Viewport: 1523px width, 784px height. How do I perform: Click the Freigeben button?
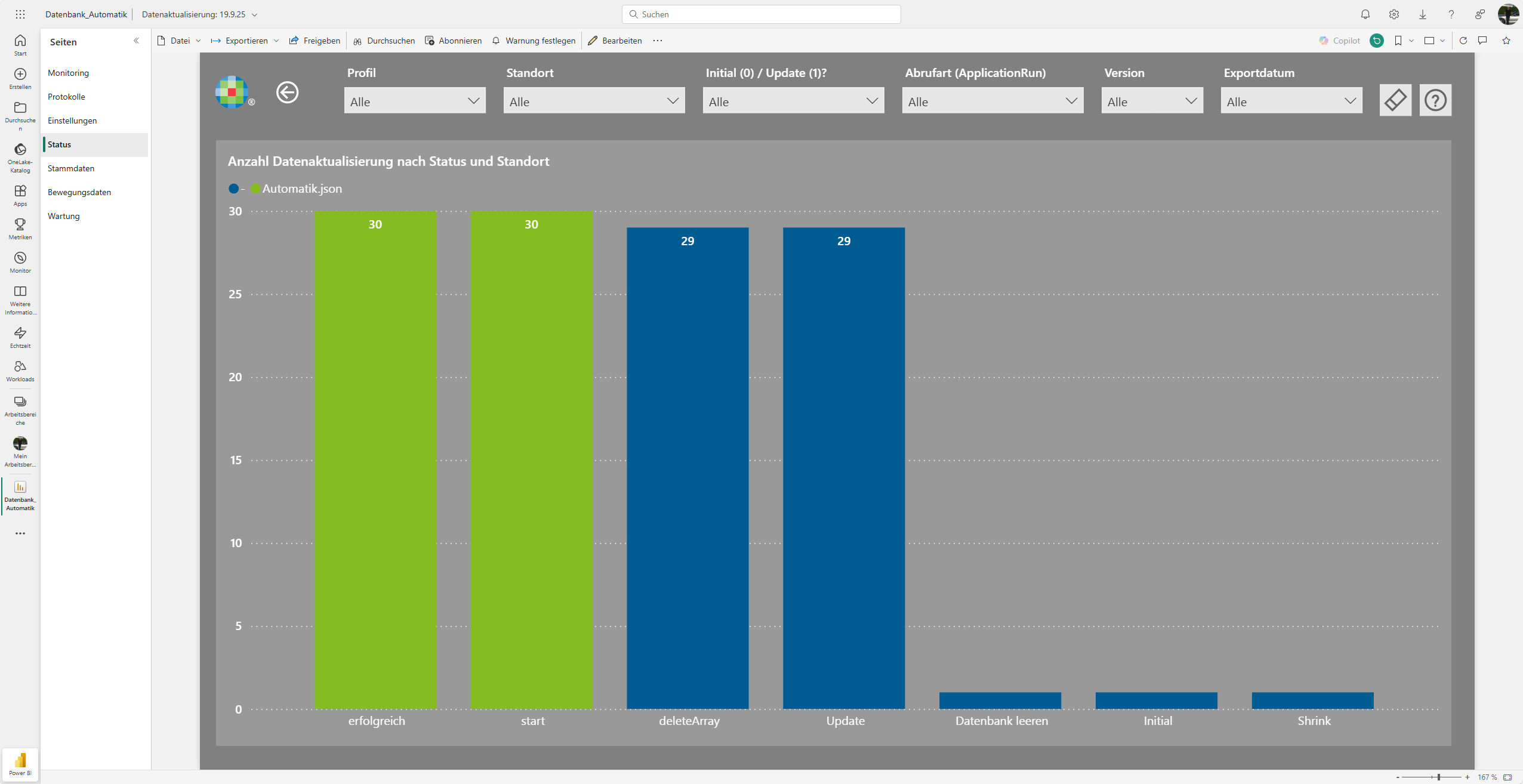[x=315, y=41]
